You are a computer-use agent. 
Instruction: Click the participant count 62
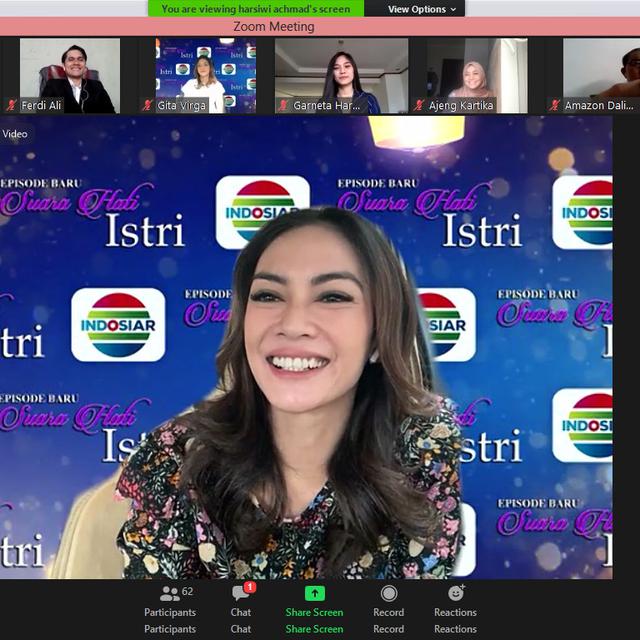pyautogui.click(x=187, y=591)
